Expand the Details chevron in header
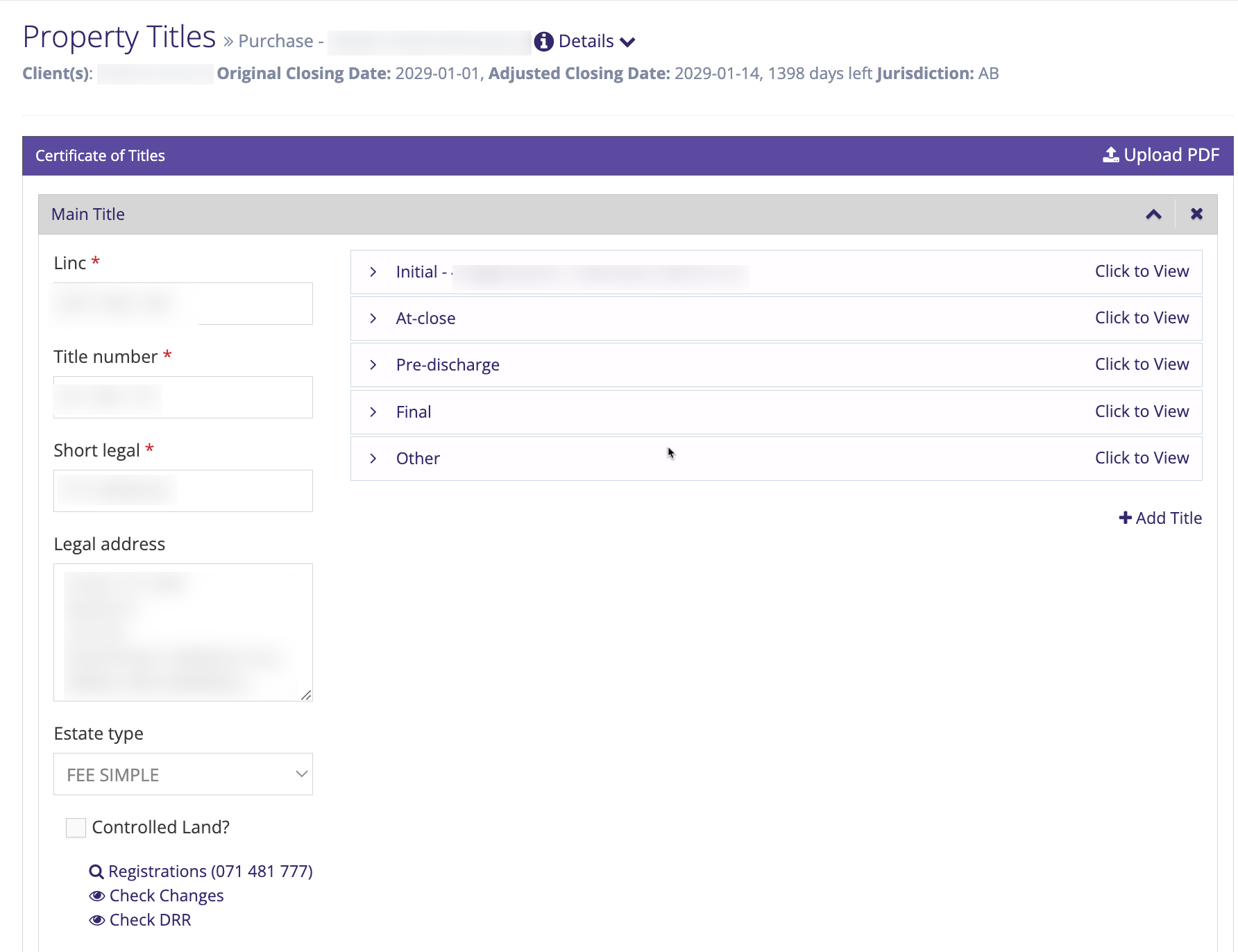Image resolution: width=1238 pixels, height=952 pixels. coord(627,42)
